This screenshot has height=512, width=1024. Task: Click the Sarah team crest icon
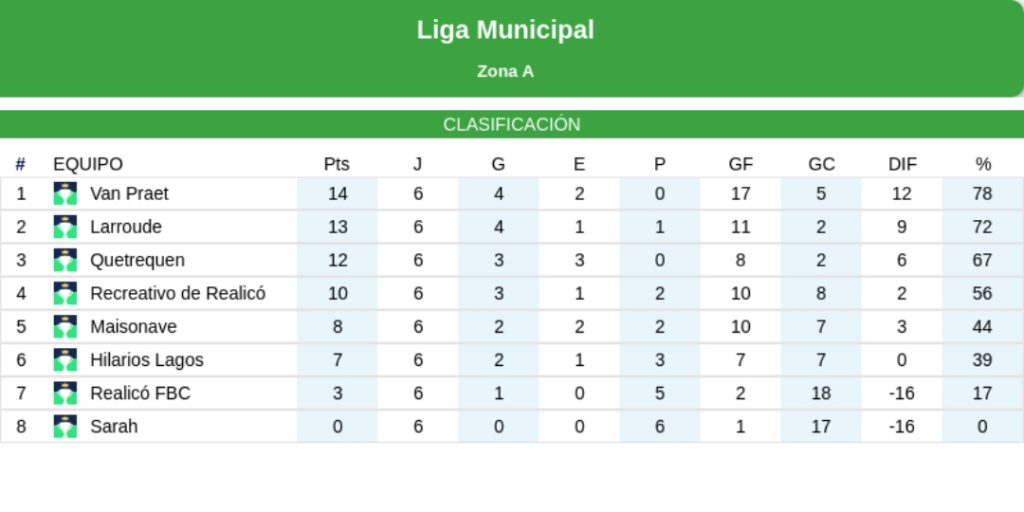(x=65, y=427)
